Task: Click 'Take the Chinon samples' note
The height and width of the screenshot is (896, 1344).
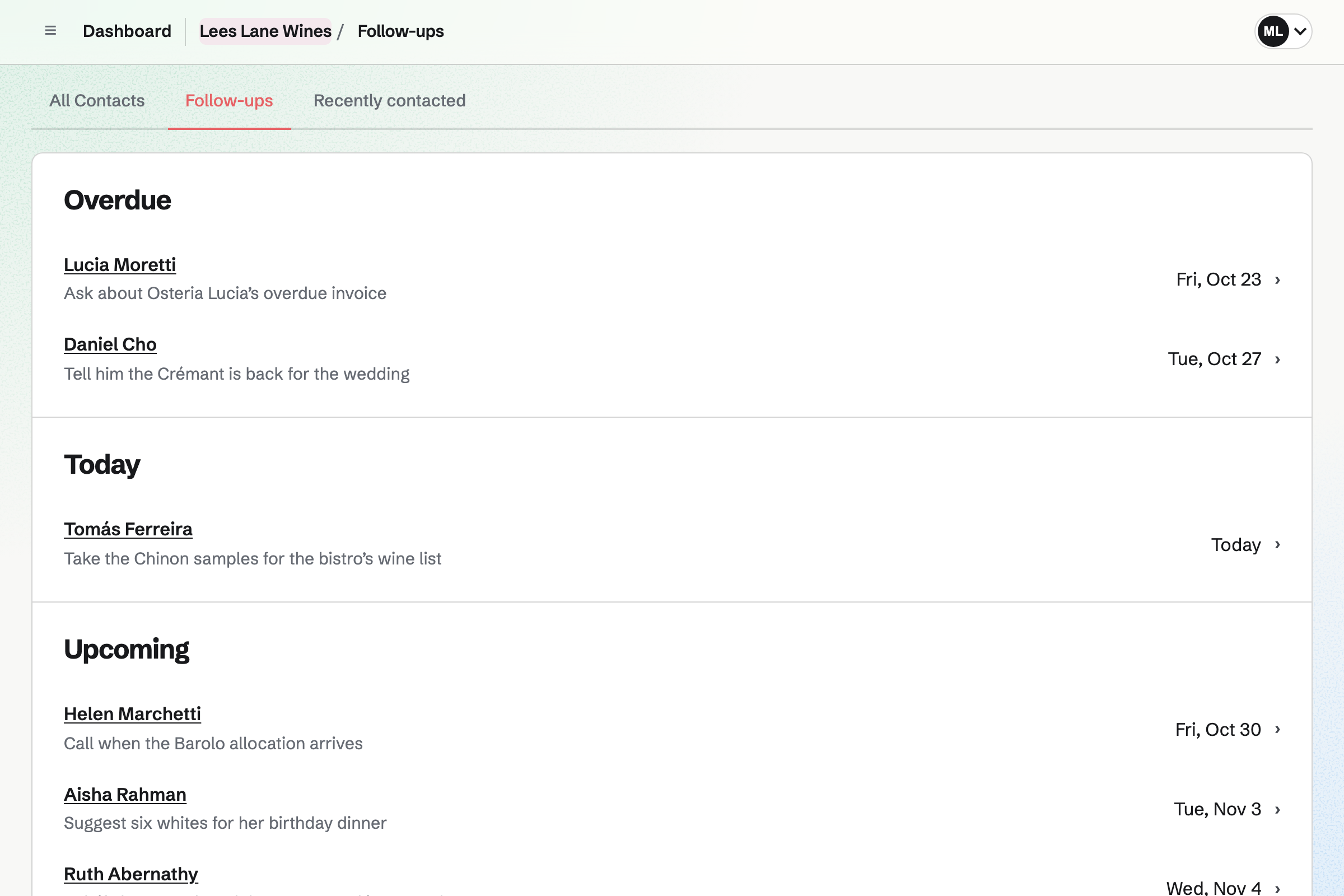Action: [x=253, y=558]
